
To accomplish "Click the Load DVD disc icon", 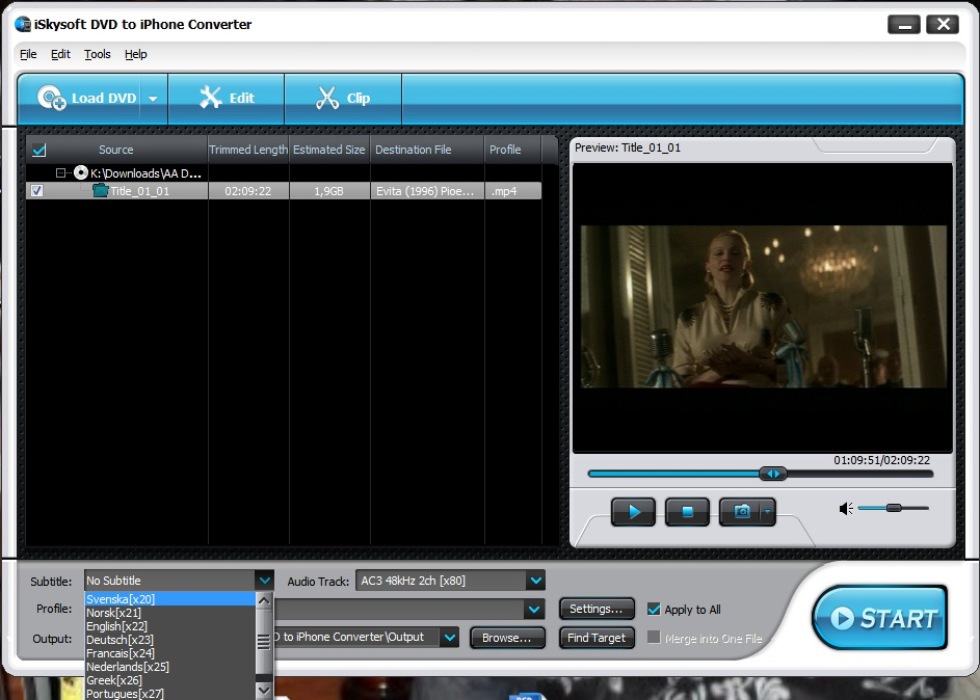I will (x=51, y=98).
